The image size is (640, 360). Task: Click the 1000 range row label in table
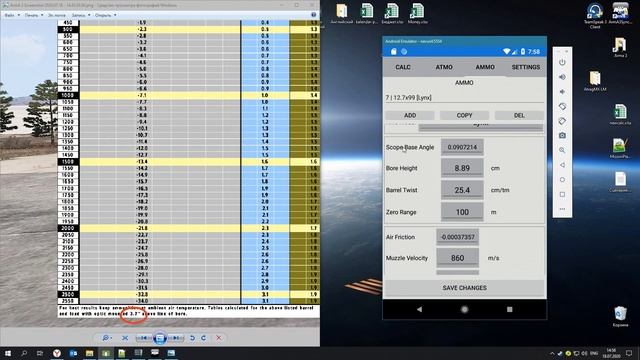pyautogui.click(x=68, y=96)
